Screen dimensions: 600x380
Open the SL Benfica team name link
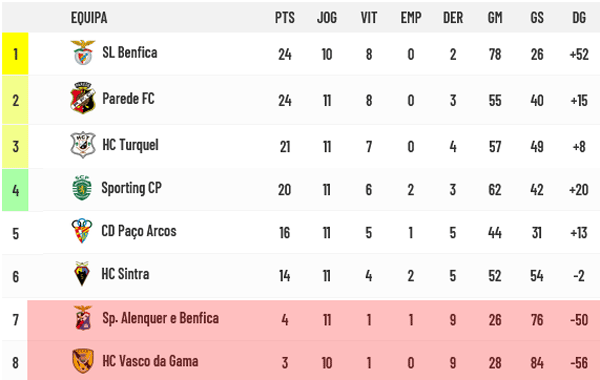(x=130, y=52)
